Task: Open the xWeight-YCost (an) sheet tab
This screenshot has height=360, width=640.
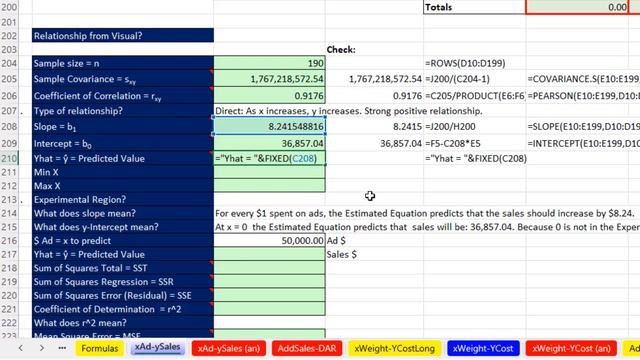Action: pos(571,348)
